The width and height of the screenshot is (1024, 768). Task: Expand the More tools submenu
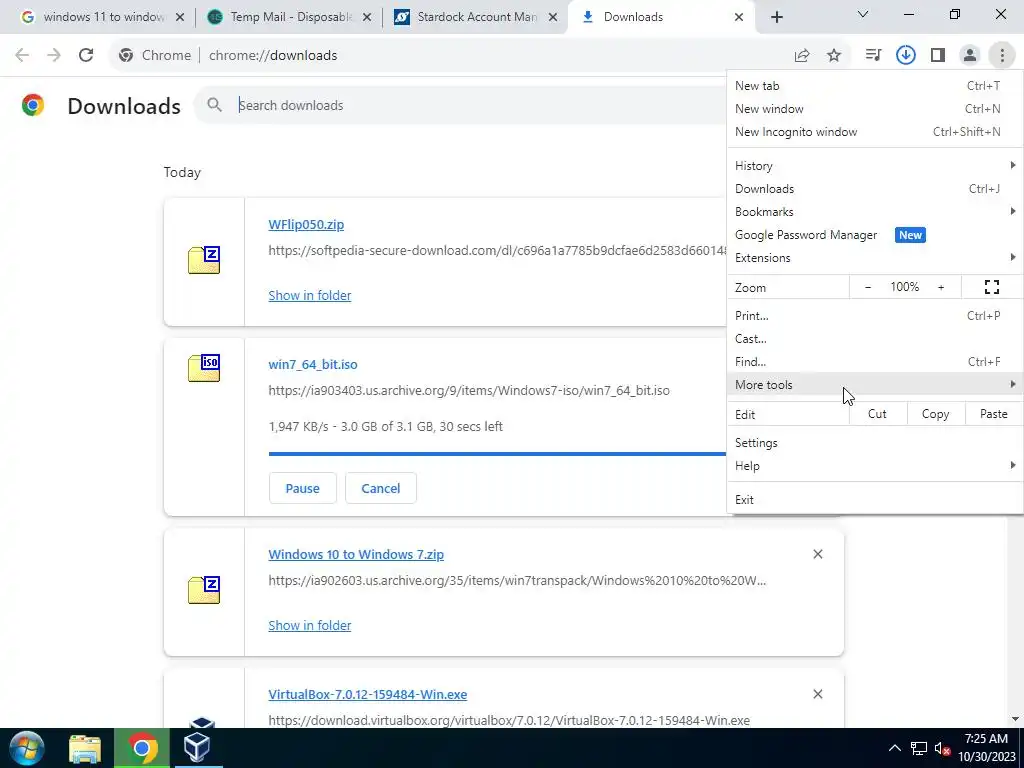875,385
